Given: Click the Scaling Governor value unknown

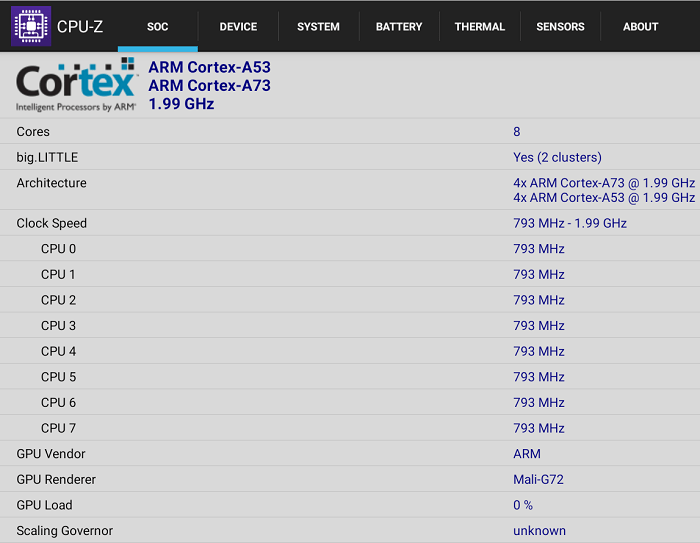Looking at the screenshot, I should [539, 530].
